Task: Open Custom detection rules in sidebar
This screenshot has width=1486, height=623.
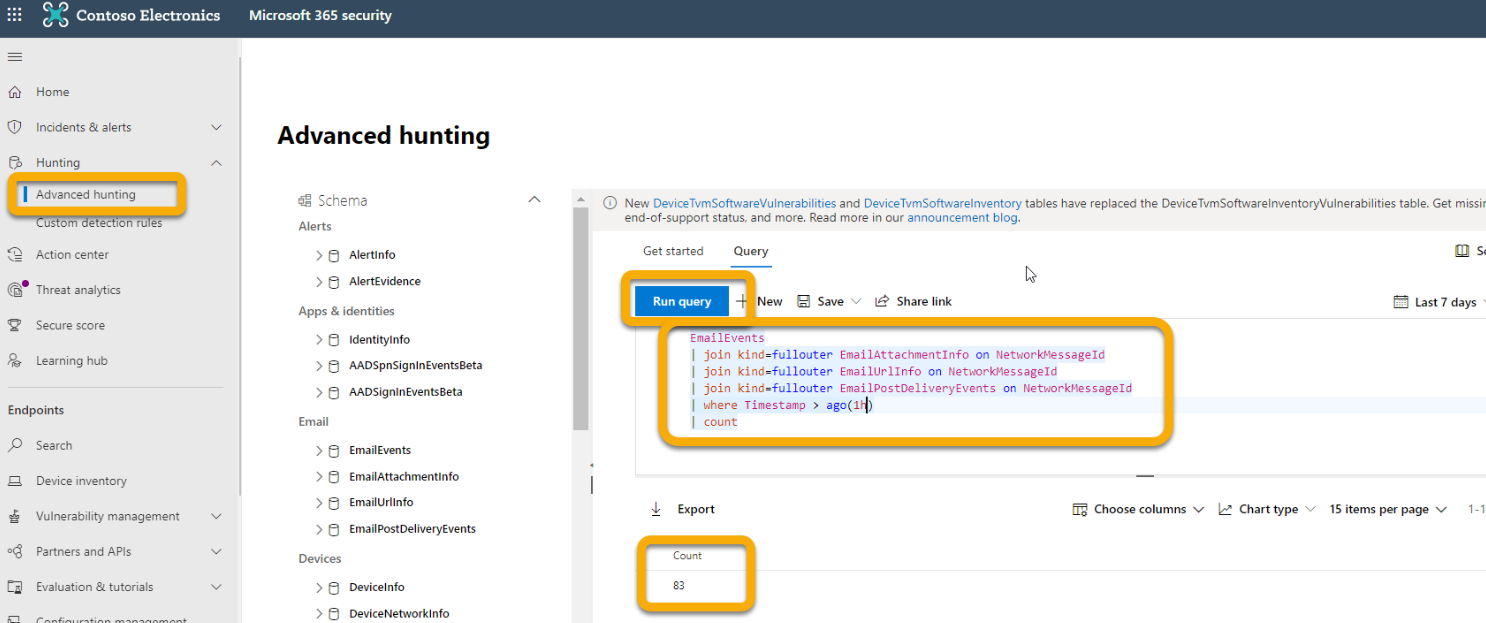Action: [x=99, y=223]
